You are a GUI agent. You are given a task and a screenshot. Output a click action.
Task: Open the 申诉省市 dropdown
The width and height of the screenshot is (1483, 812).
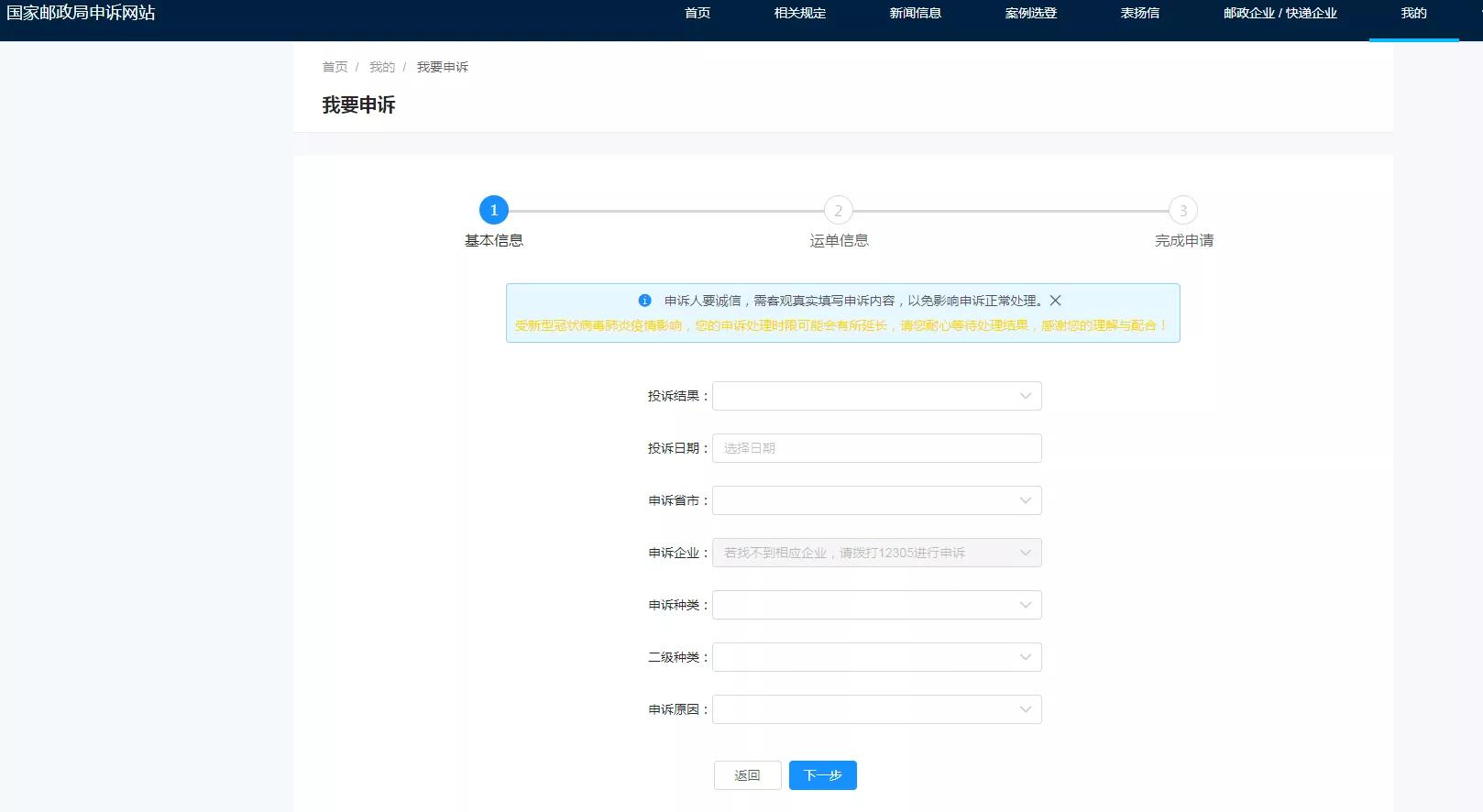(877, 500)
